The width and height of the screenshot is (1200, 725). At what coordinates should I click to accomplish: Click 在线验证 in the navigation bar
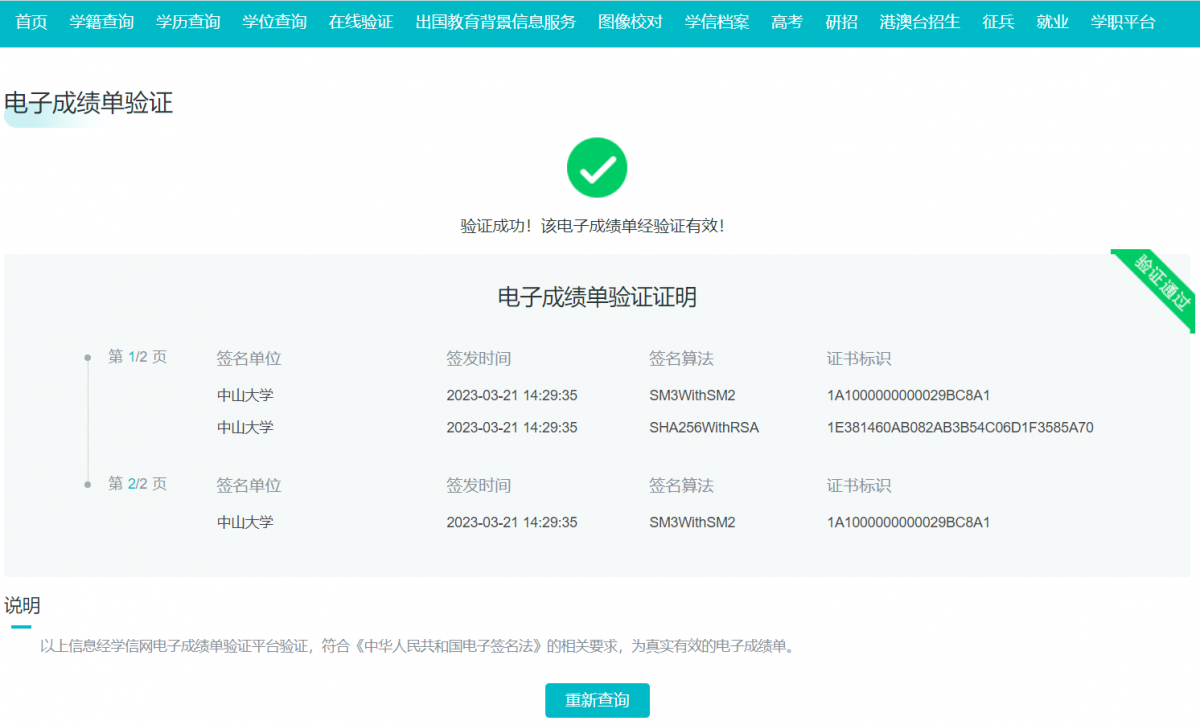(x=361, y=22)
